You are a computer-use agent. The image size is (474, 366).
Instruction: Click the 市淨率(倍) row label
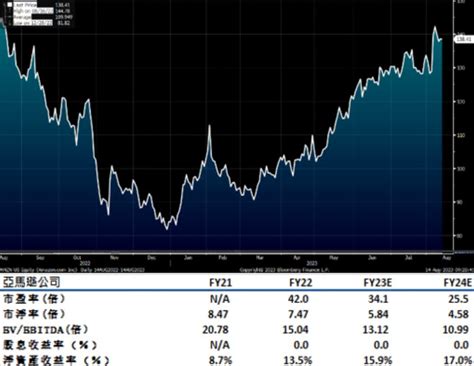coord(34,314)
